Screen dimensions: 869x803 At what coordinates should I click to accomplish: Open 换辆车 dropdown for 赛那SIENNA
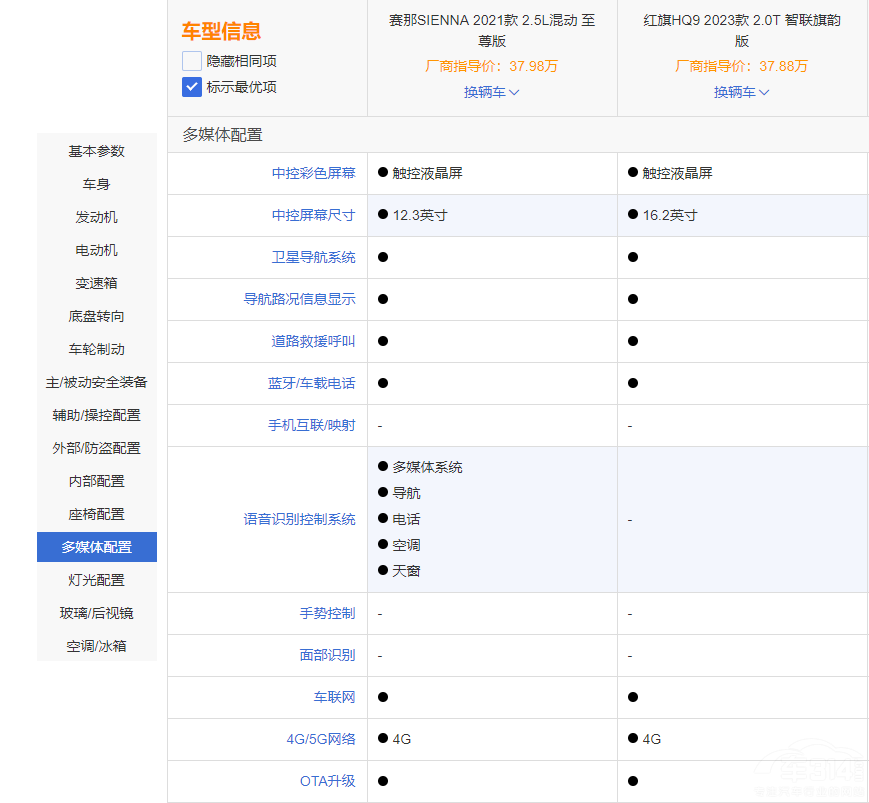tap(491, 92)
